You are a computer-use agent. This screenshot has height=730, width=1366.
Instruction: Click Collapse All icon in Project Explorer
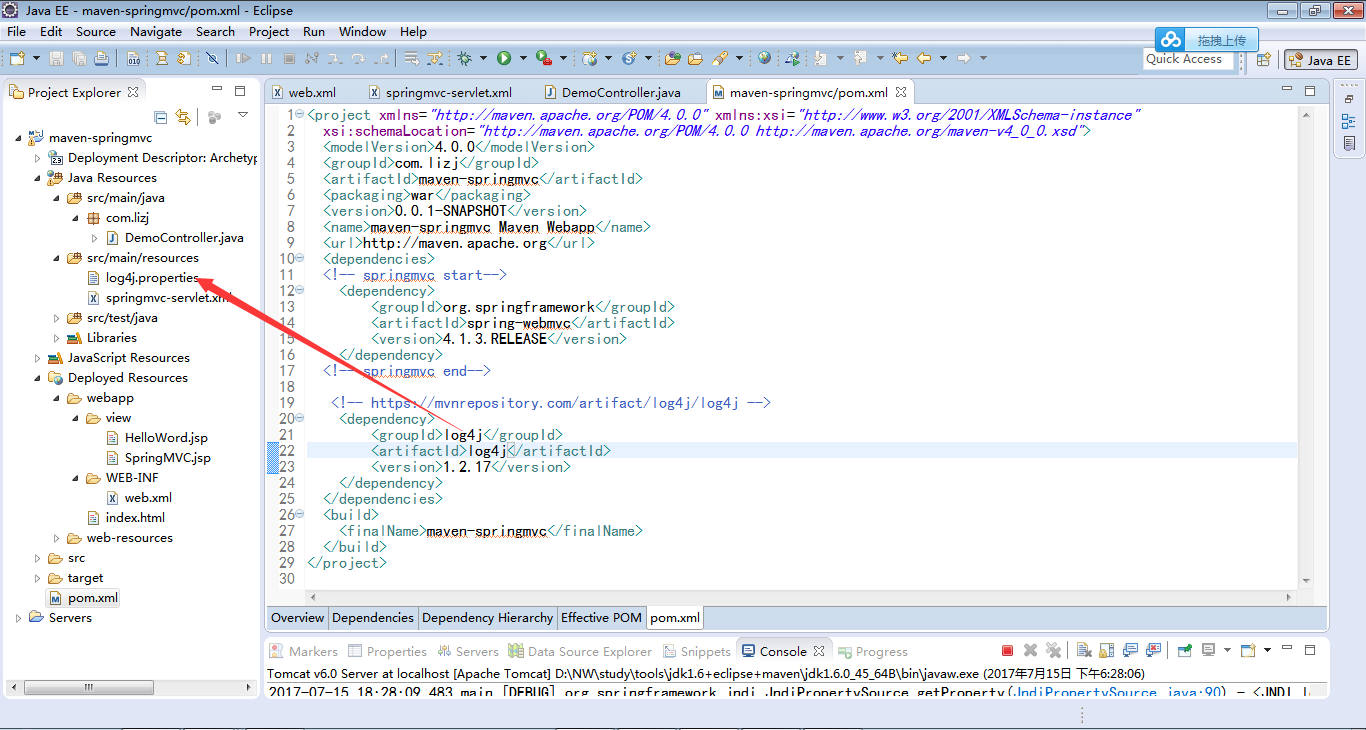coord(160,117)
